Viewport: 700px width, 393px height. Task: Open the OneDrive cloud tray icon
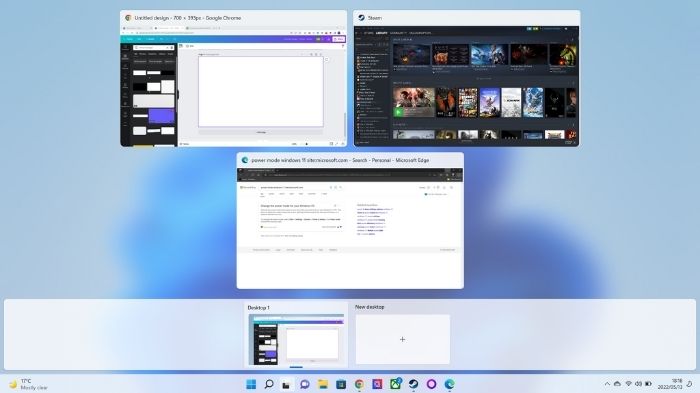tap(617, 384)
